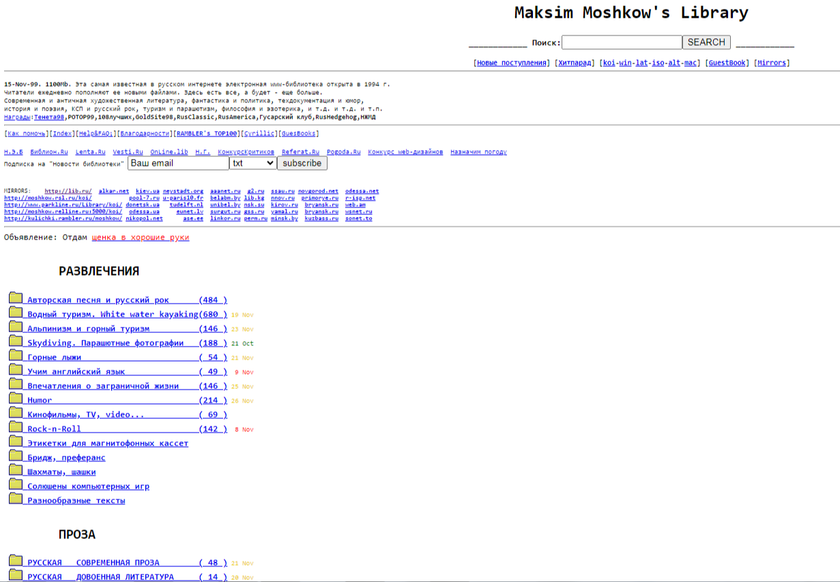Open the http://lib.ru/ mirror link
The height and width of the screenshot is (582, 840).
(x=68, y=191)
